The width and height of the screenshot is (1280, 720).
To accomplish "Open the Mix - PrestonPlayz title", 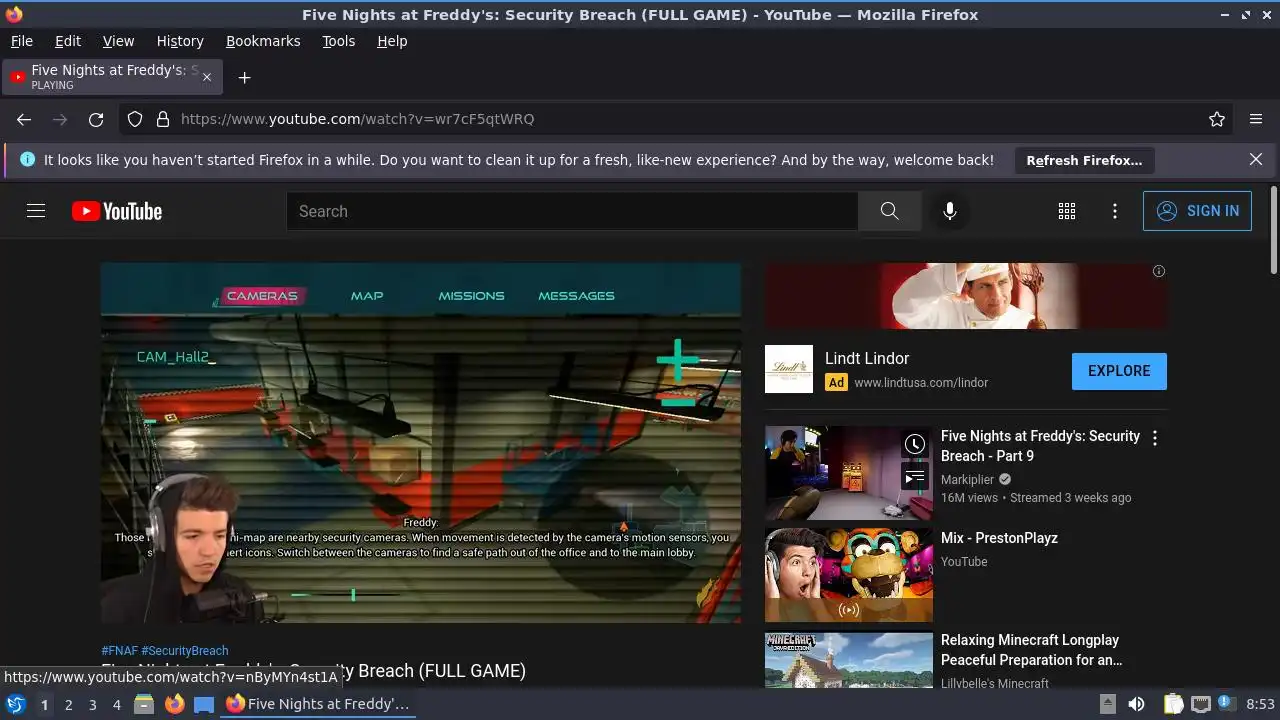I will point(999,538).
